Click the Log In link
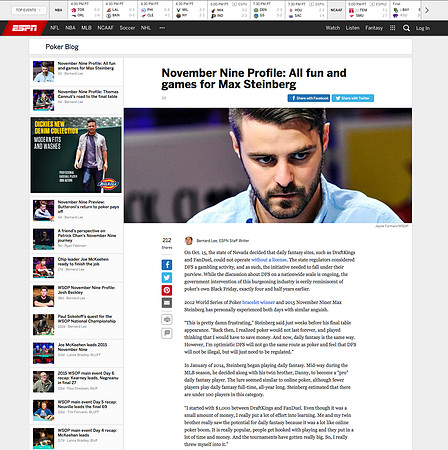Image resolution: width=448 pixels, height=450 pixels. [423, 28]
